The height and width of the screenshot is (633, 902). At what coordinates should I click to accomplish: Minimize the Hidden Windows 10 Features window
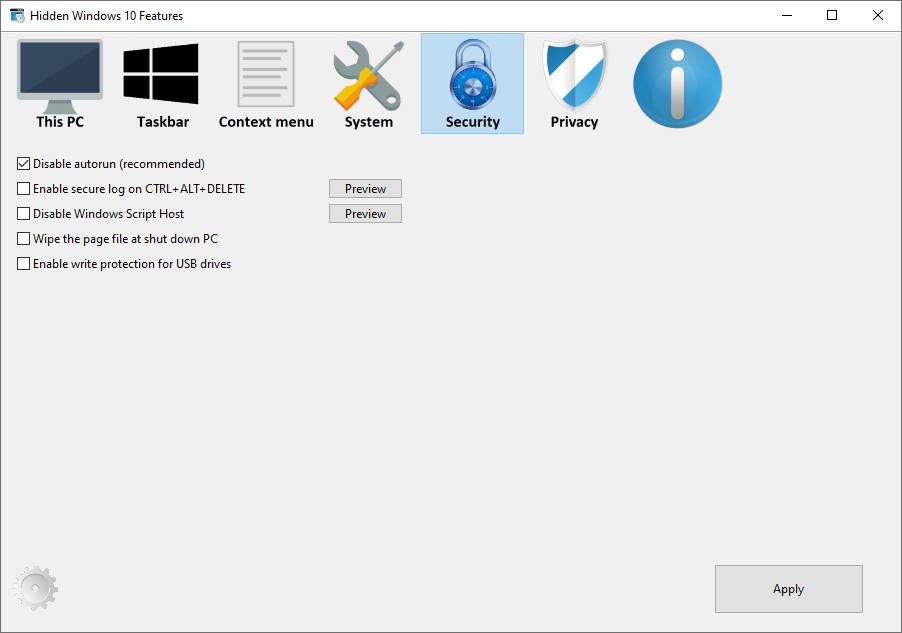pos(787,16)
